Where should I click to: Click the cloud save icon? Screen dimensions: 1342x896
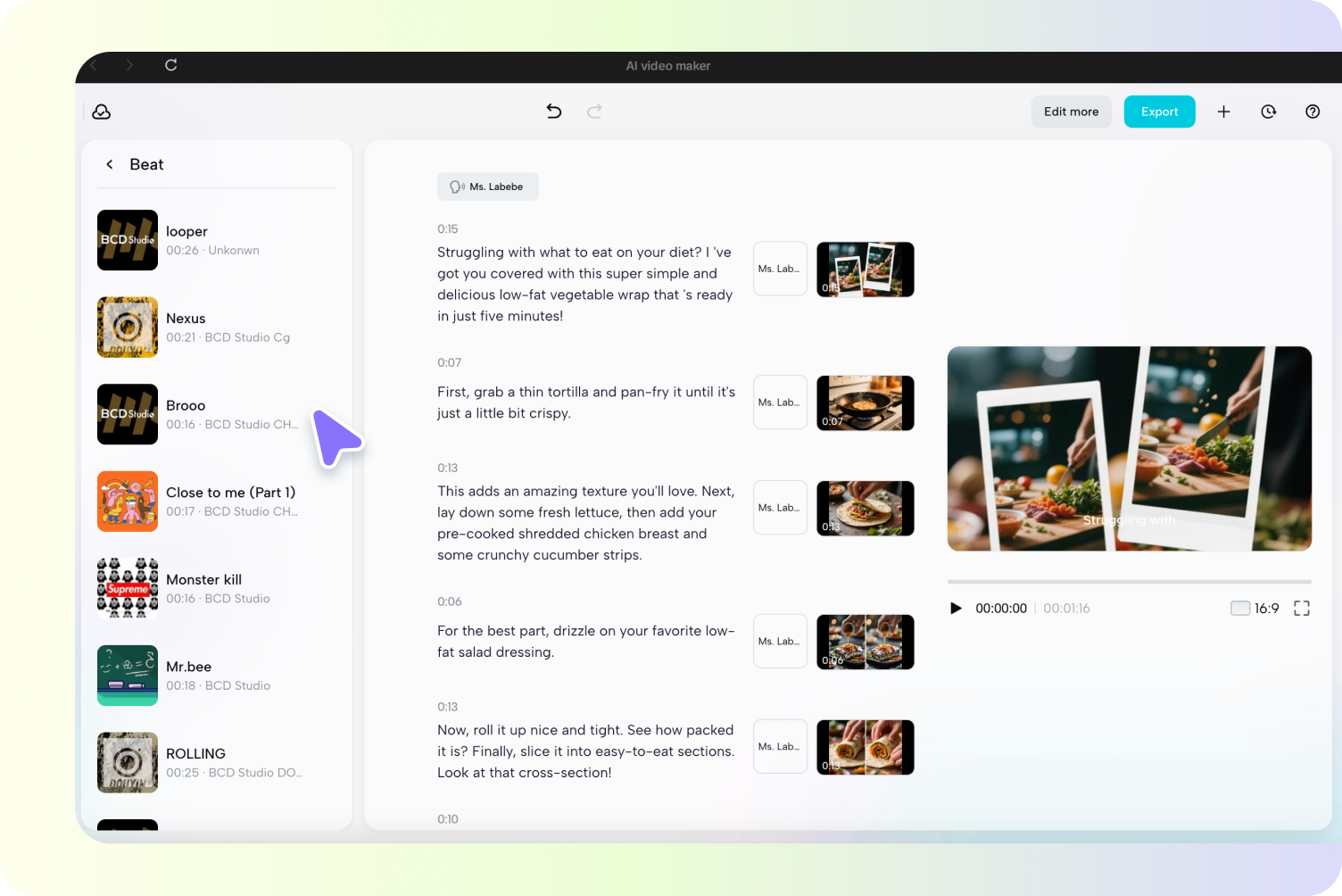click(x=101, y=111)
